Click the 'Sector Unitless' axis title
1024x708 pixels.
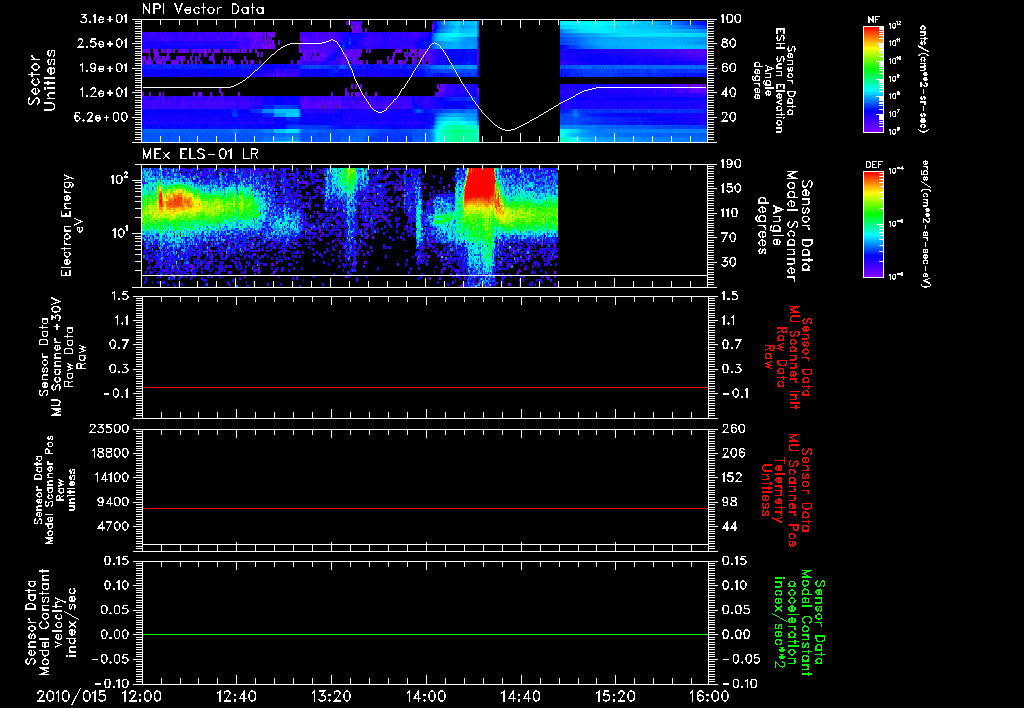(42, 80)
